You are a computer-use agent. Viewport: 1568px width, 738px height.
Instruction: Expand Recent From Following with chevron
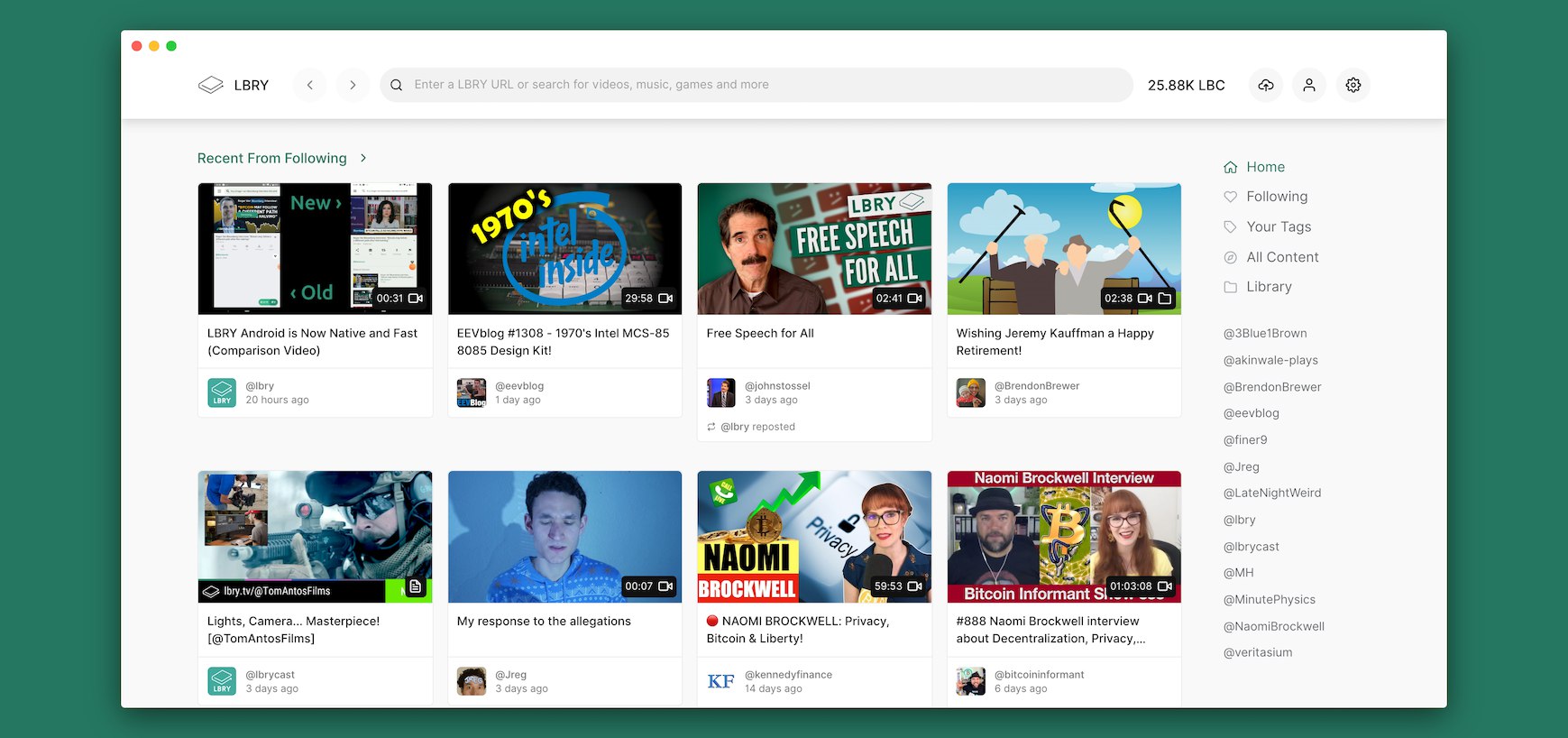[363, 158]
